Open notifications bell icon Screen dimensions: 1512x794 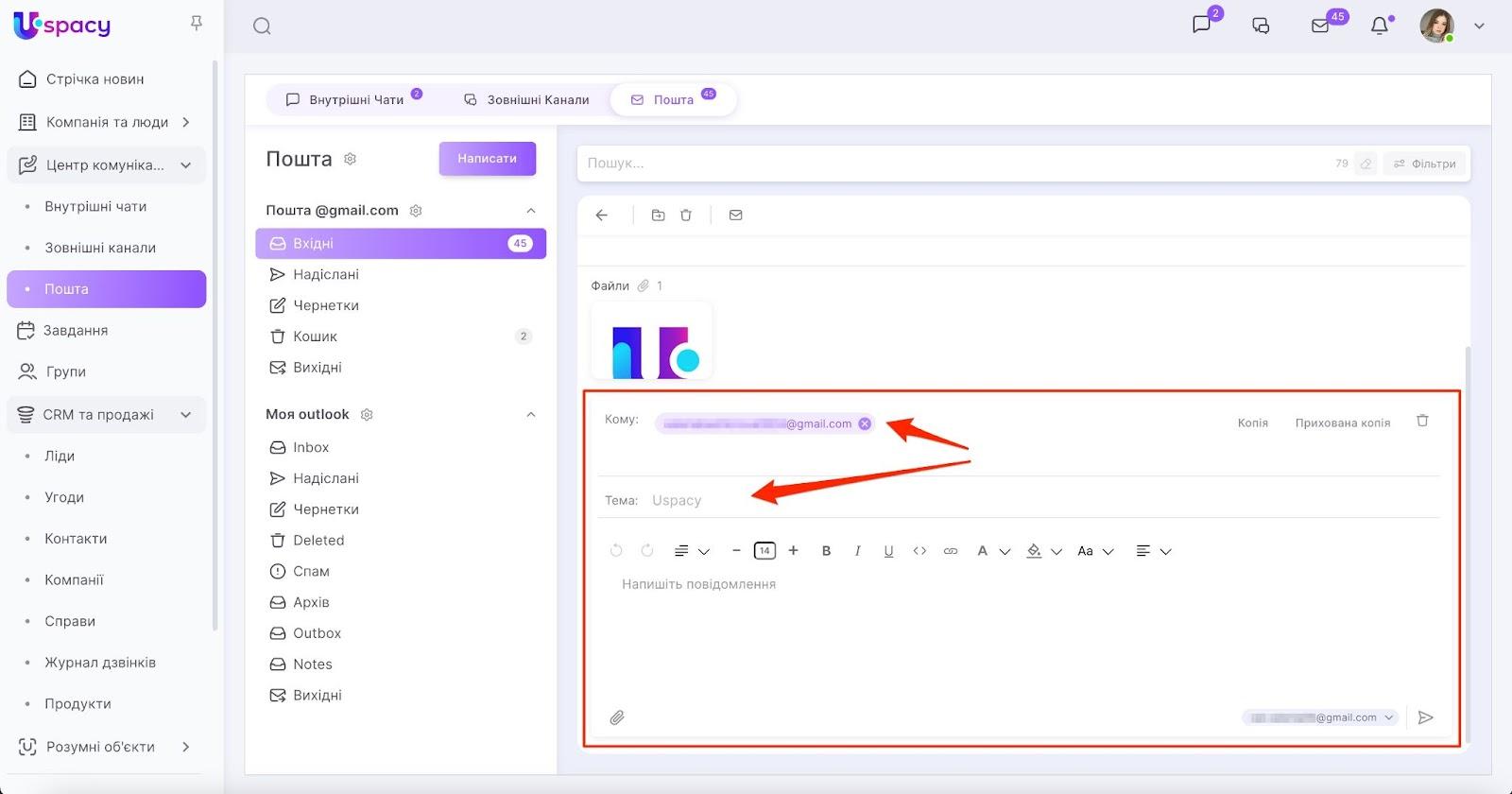pyautogui.click(x=1380, y=26)
